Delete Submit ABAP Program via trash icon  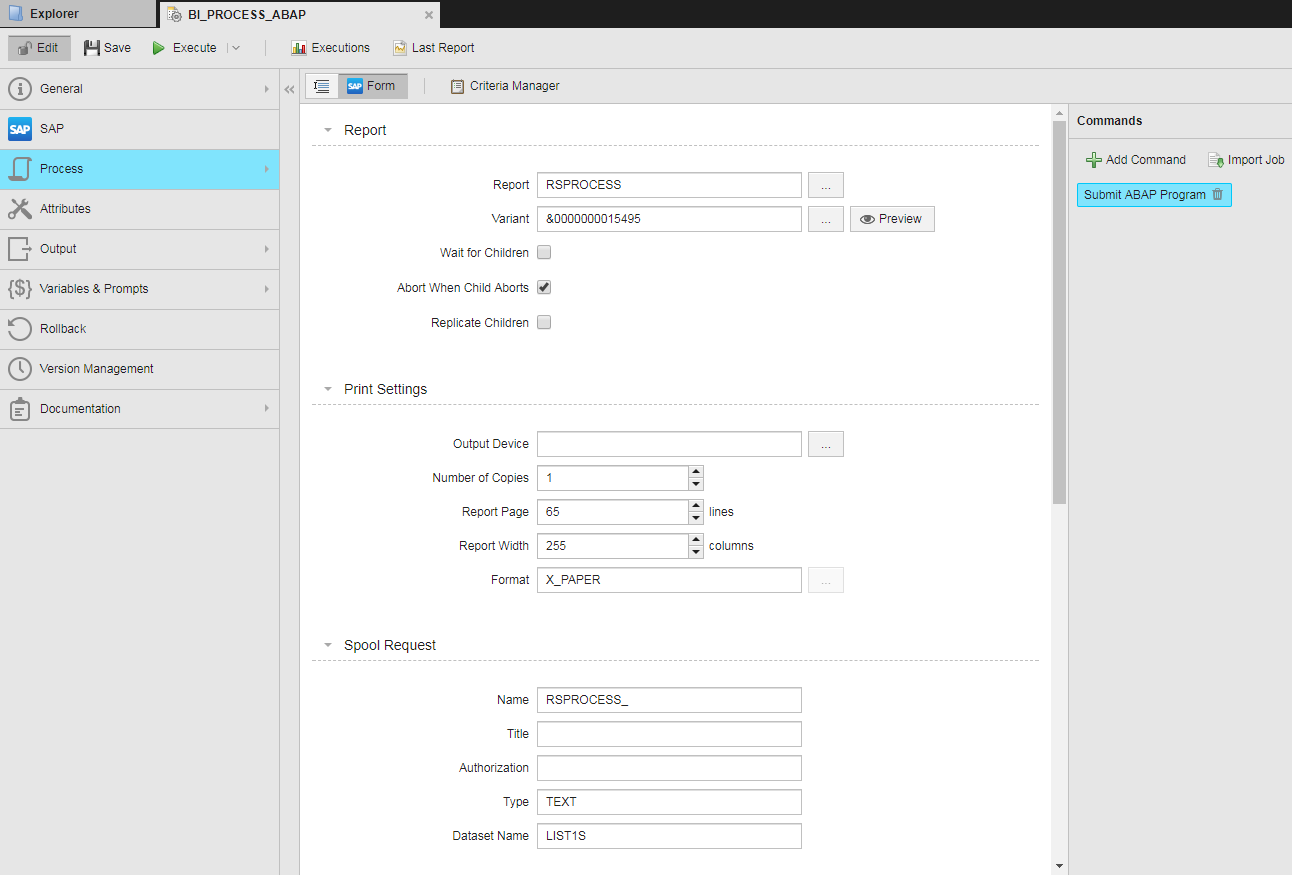click(x=1217, y=195)
